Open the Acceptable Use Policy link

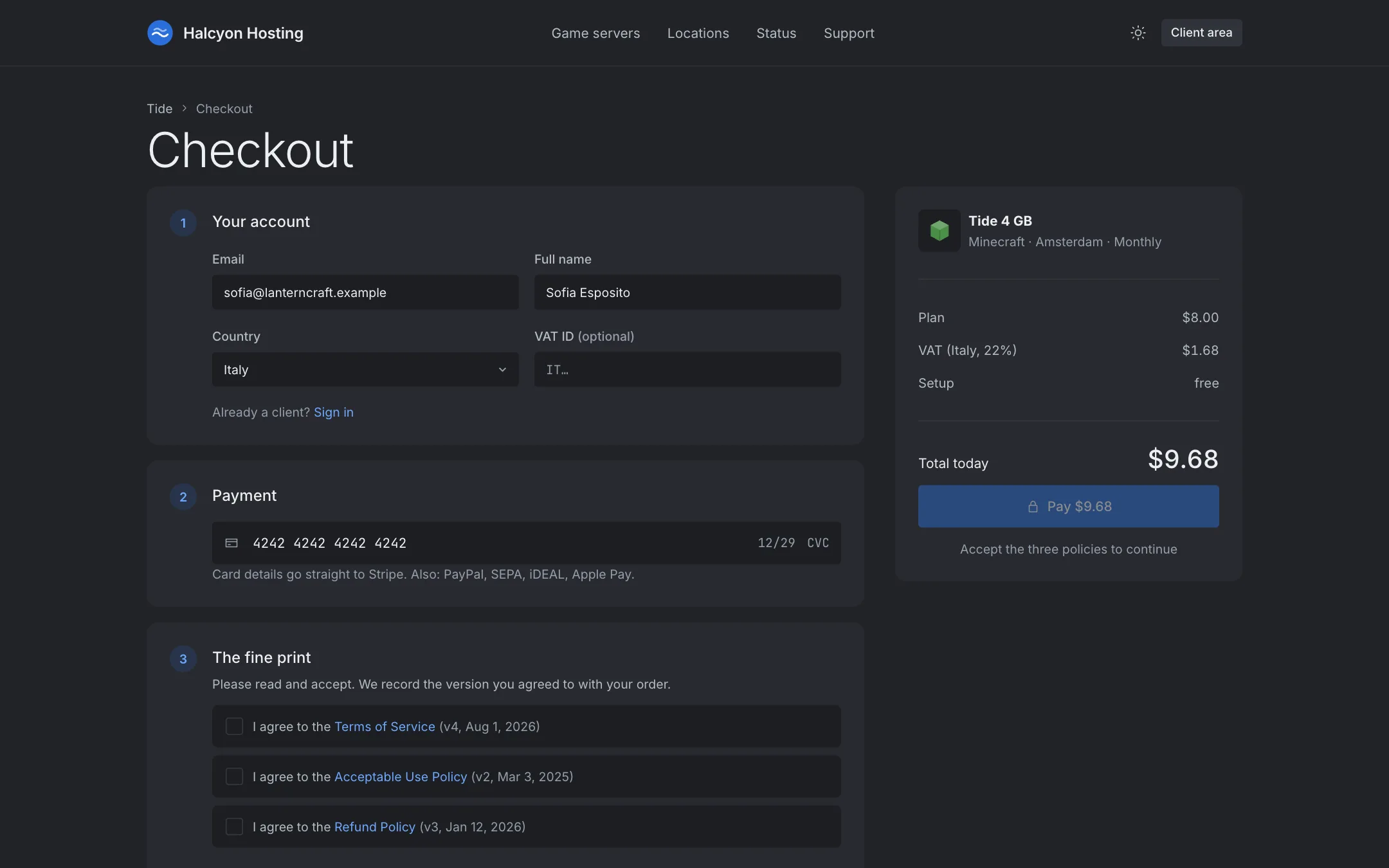click(401, 777)
